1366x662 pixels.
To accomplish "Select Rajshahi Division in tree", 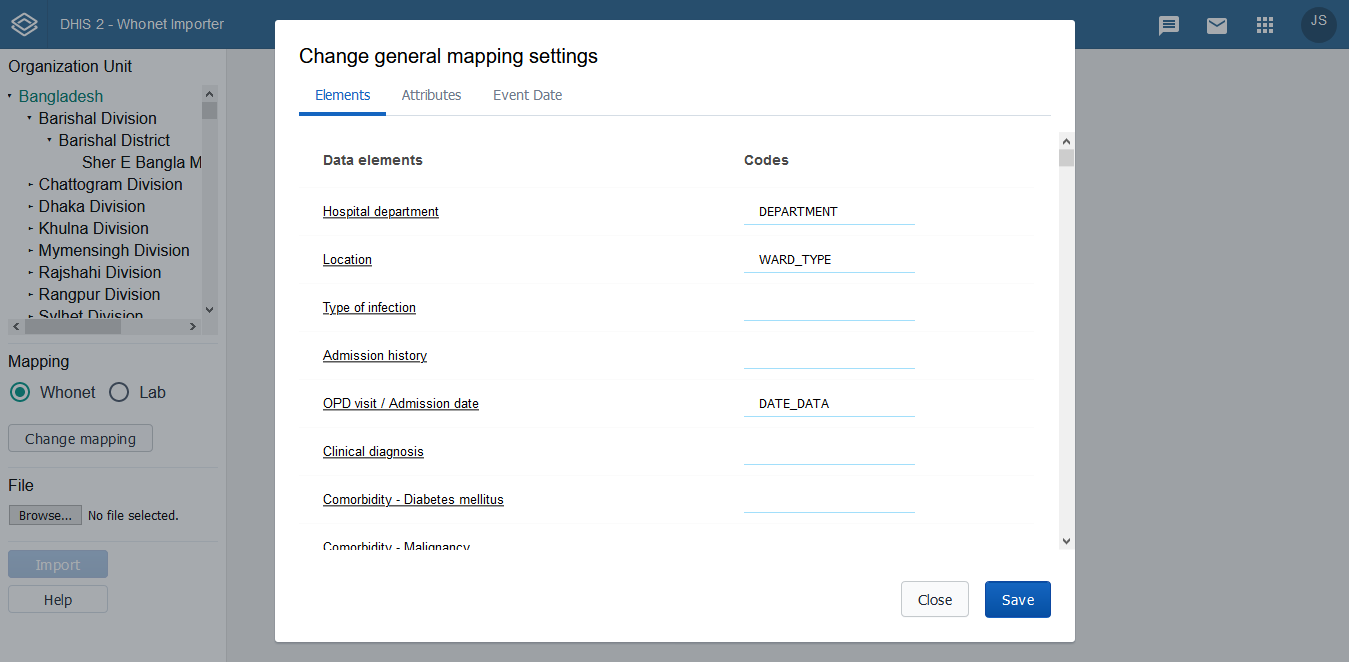I will tap(100, 273).
